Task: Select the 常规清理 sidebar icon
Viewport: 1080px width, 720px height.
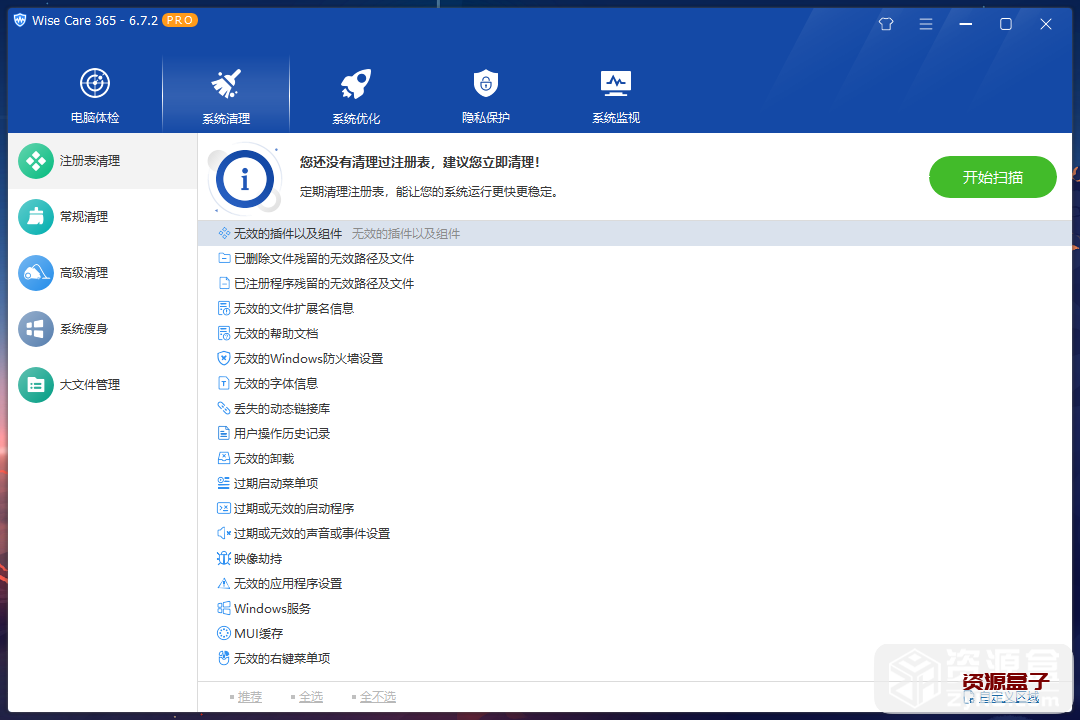Action: click(35, 216)
